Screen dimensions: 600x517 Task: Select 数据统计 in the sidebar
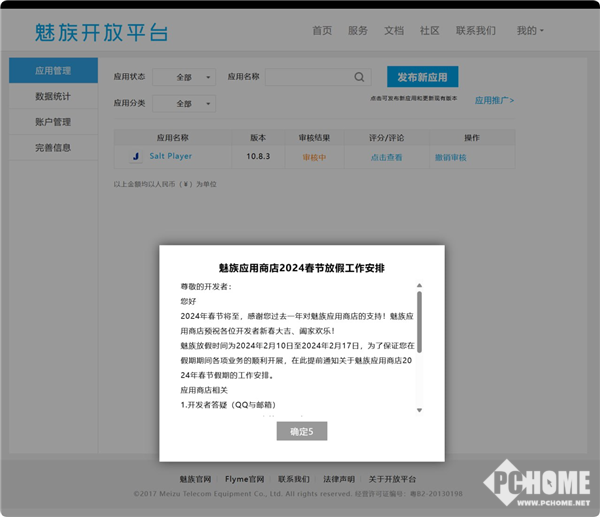[53, 97]
